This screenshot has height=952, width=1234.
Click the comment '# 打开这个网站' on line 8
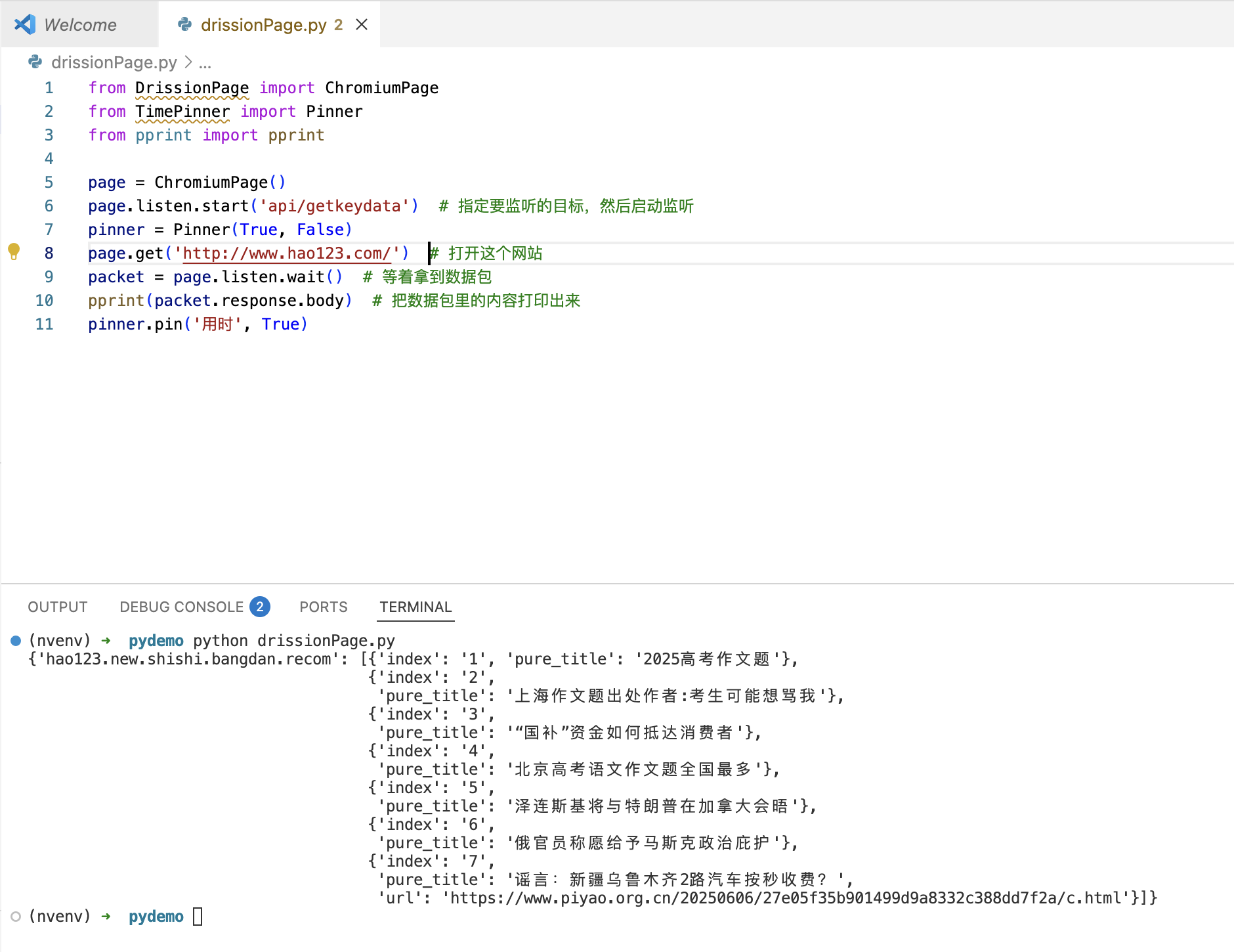pos(486,253)
